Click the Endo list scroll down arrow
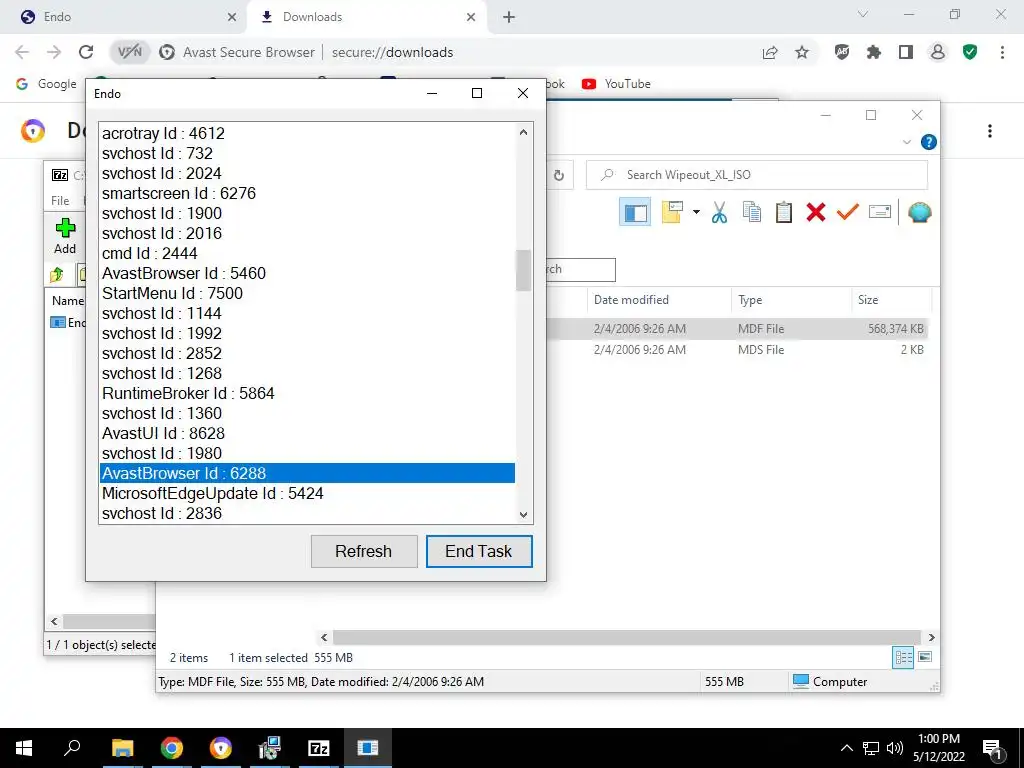Viewport: 1024px width, 768px height. click(x=523, y=515)
